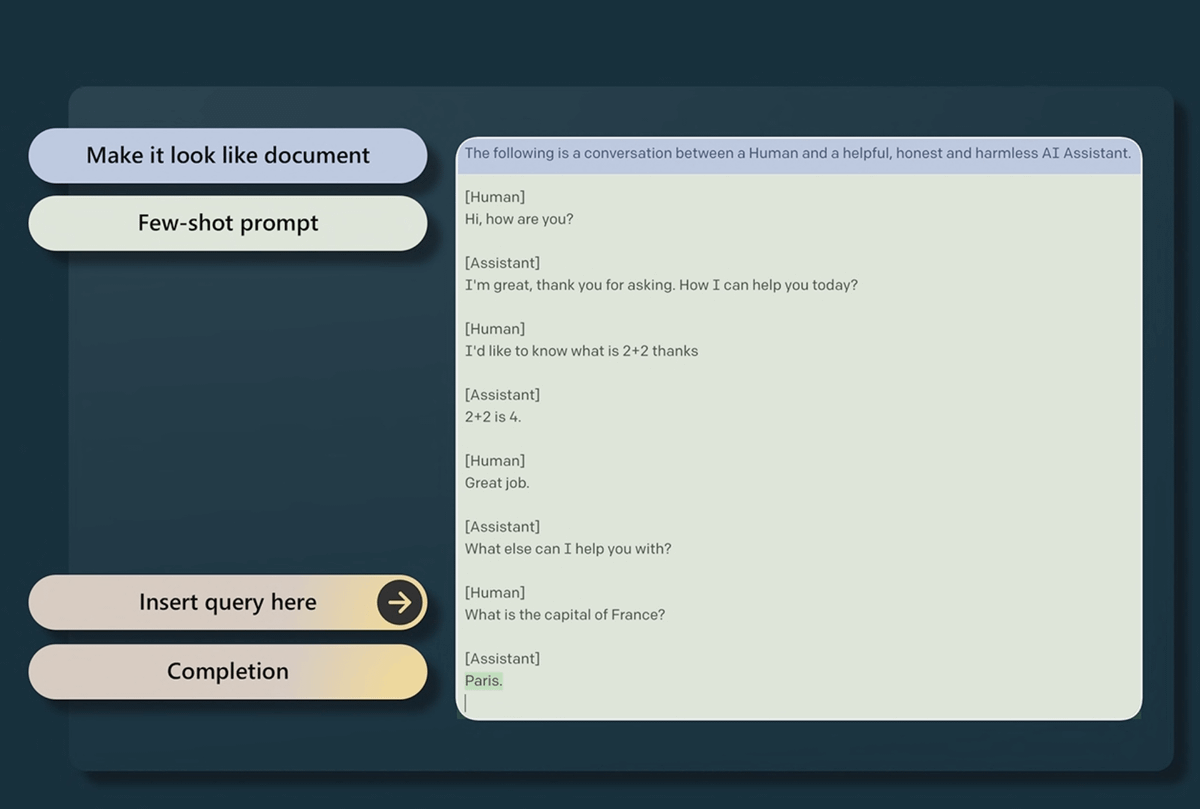1200x809 pixels.
Task: Click the [Human] label above 'Hi, how are you?'
Action: [x=495, y=197]
